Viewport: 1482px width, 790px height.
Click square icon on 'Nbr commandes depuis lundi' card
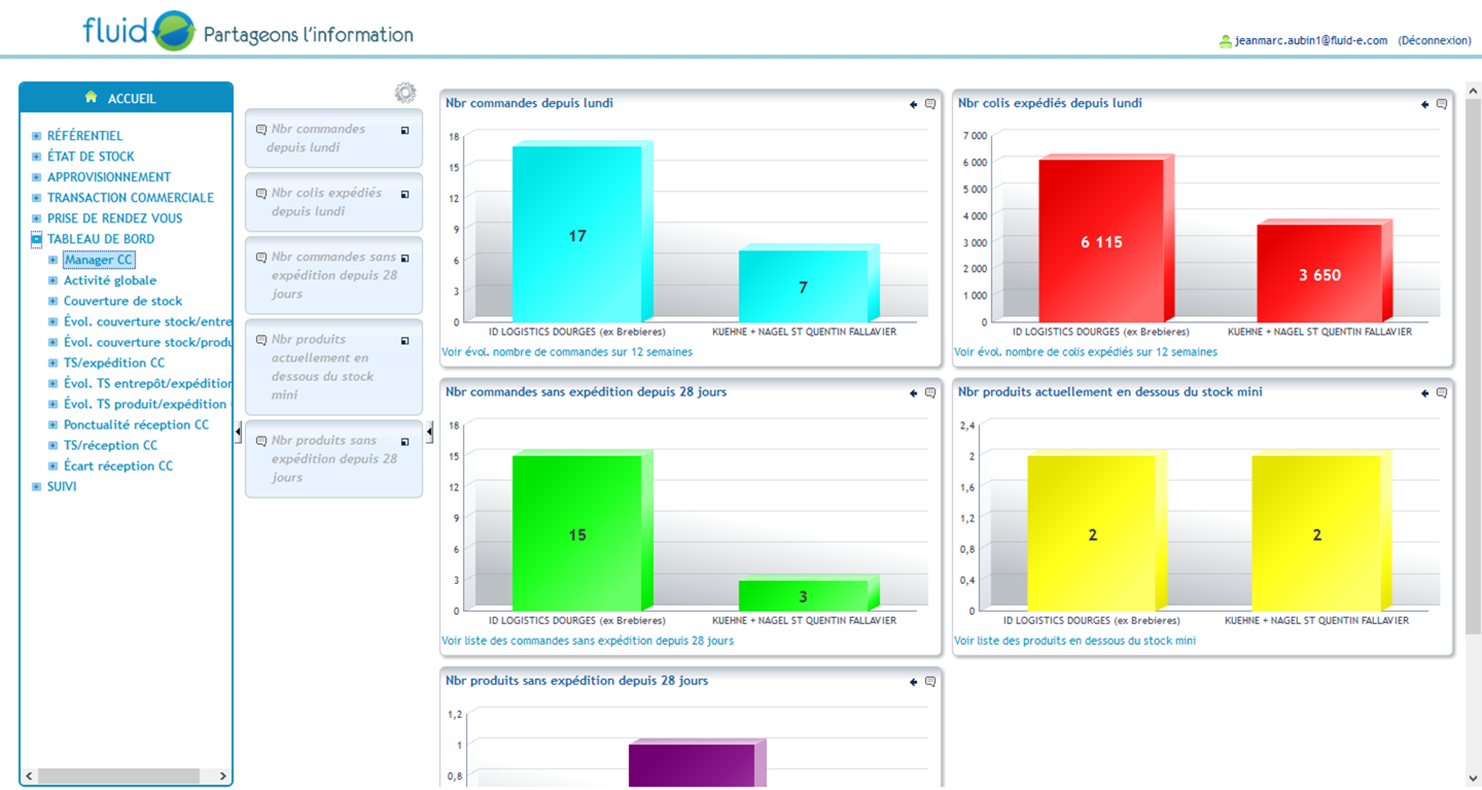(x=405, y=130)
